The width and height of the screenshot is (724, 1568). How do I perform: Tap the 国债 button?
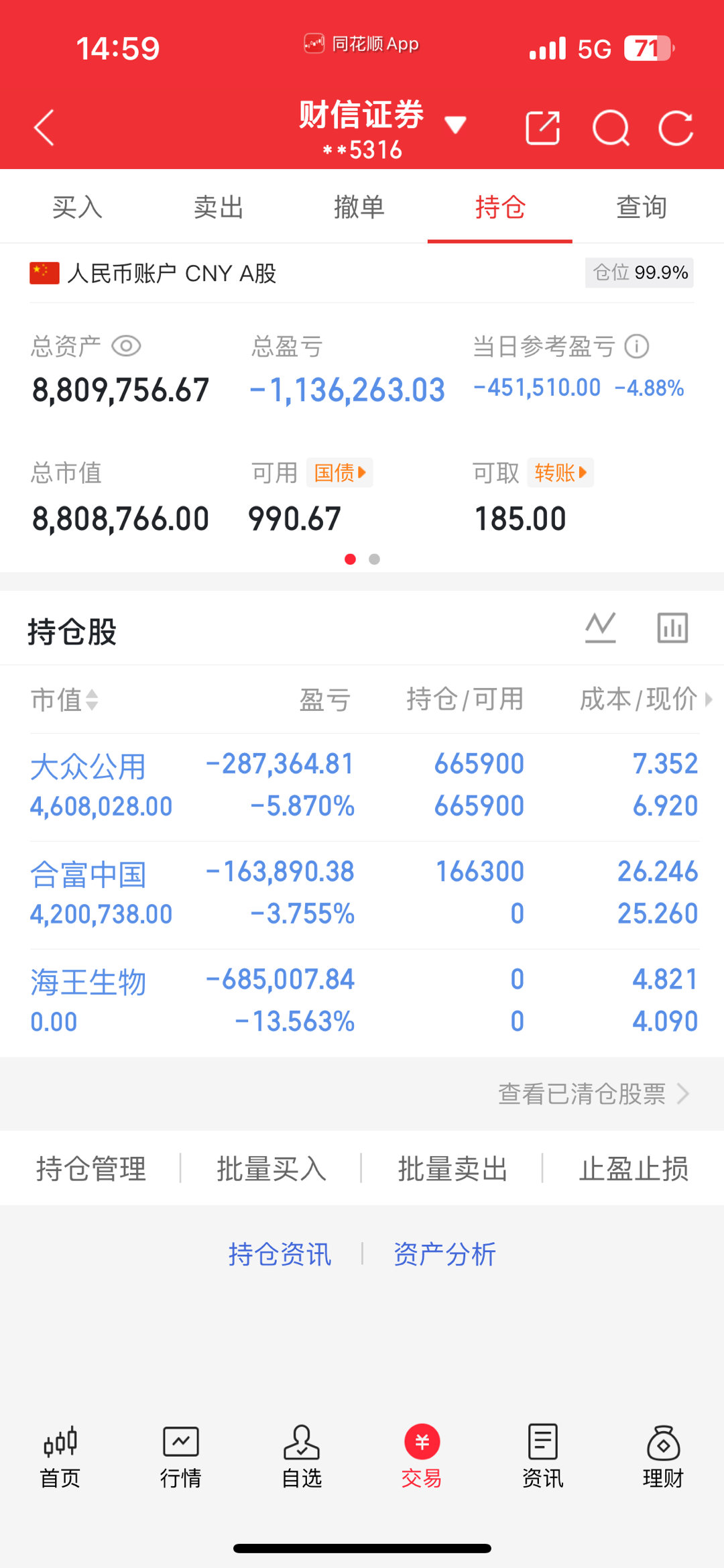pyautogui.click(x=340, y=473)
